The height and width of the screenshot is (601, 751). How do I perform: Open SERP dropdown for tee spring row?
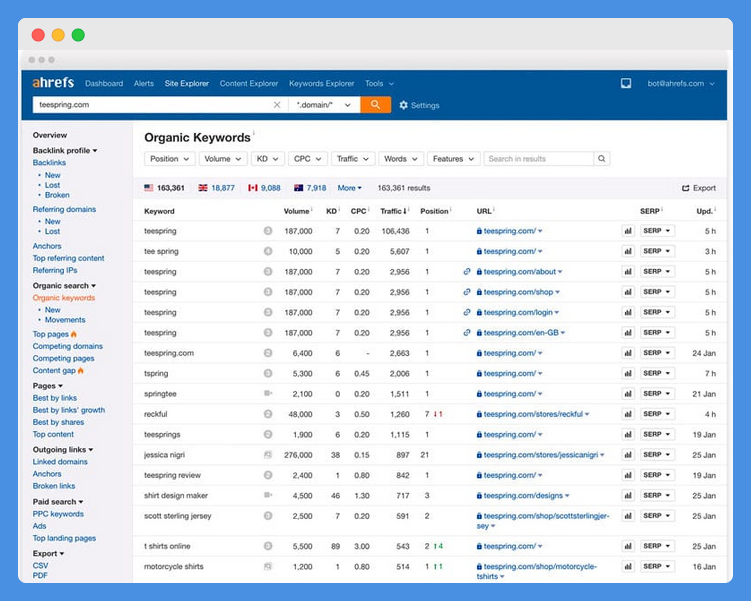coord(657,251)
